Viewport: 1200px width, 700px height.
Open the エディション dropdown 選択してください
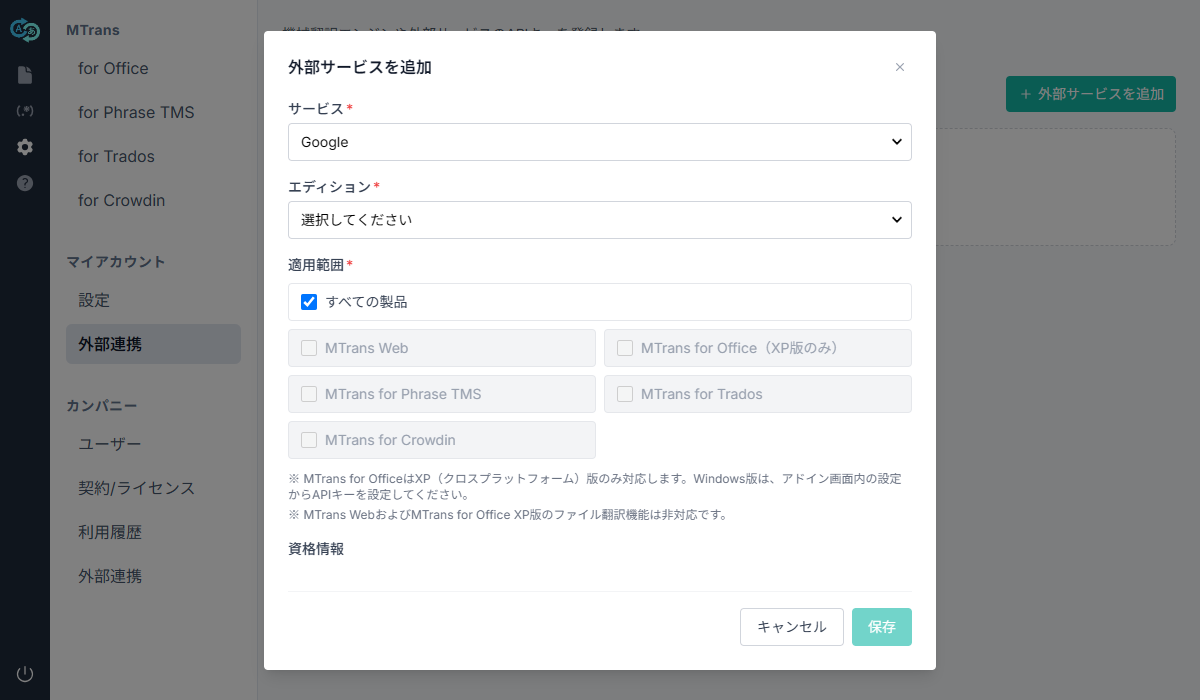point(600,220)
